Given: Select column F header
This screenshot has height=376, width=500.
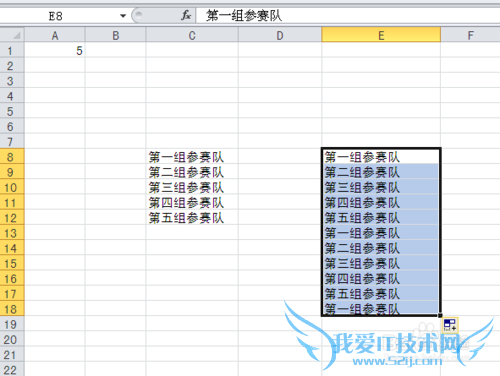Looking at the screenshot, I should [470, 35].
